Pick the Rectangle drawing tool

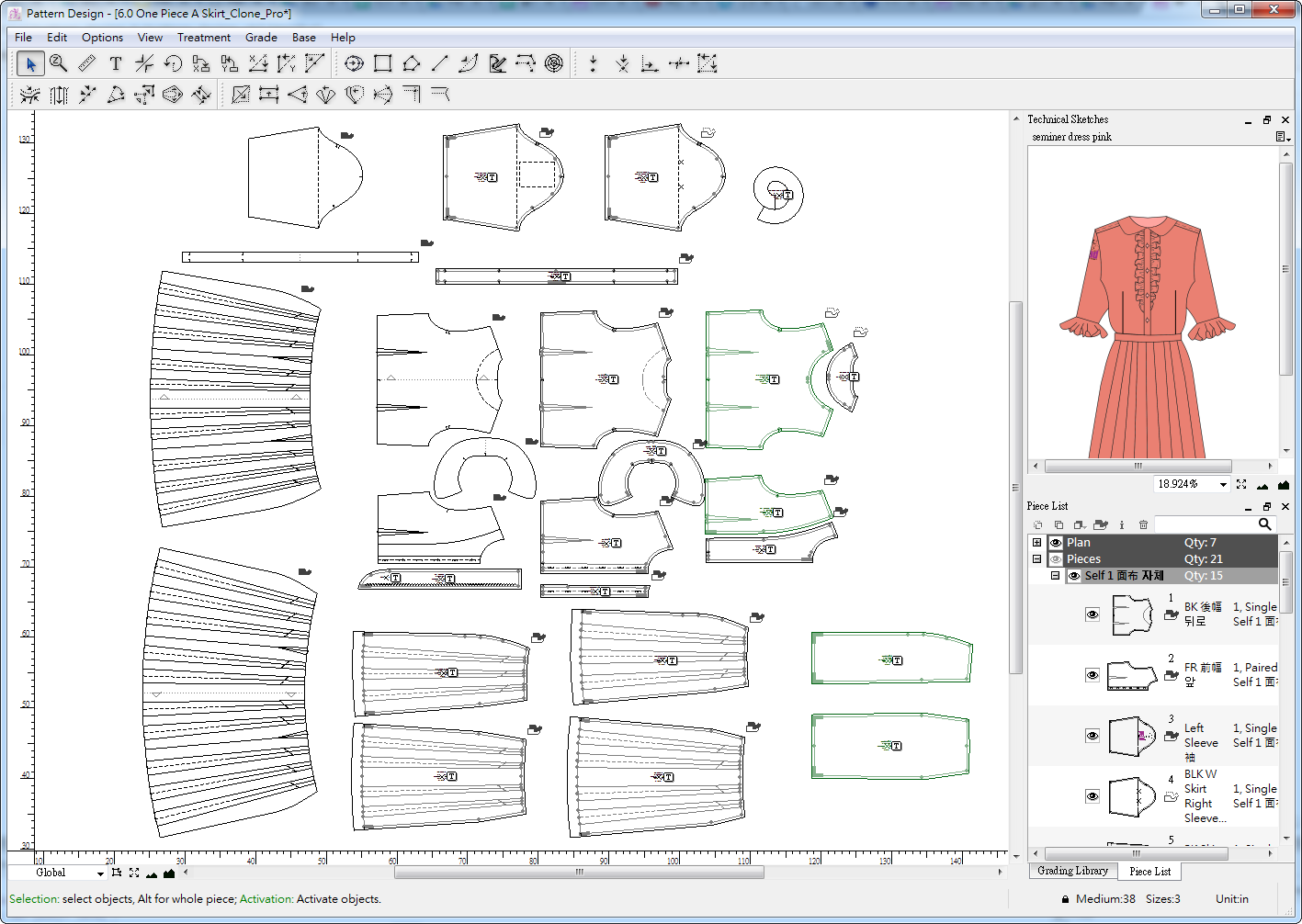pos(383,63)
